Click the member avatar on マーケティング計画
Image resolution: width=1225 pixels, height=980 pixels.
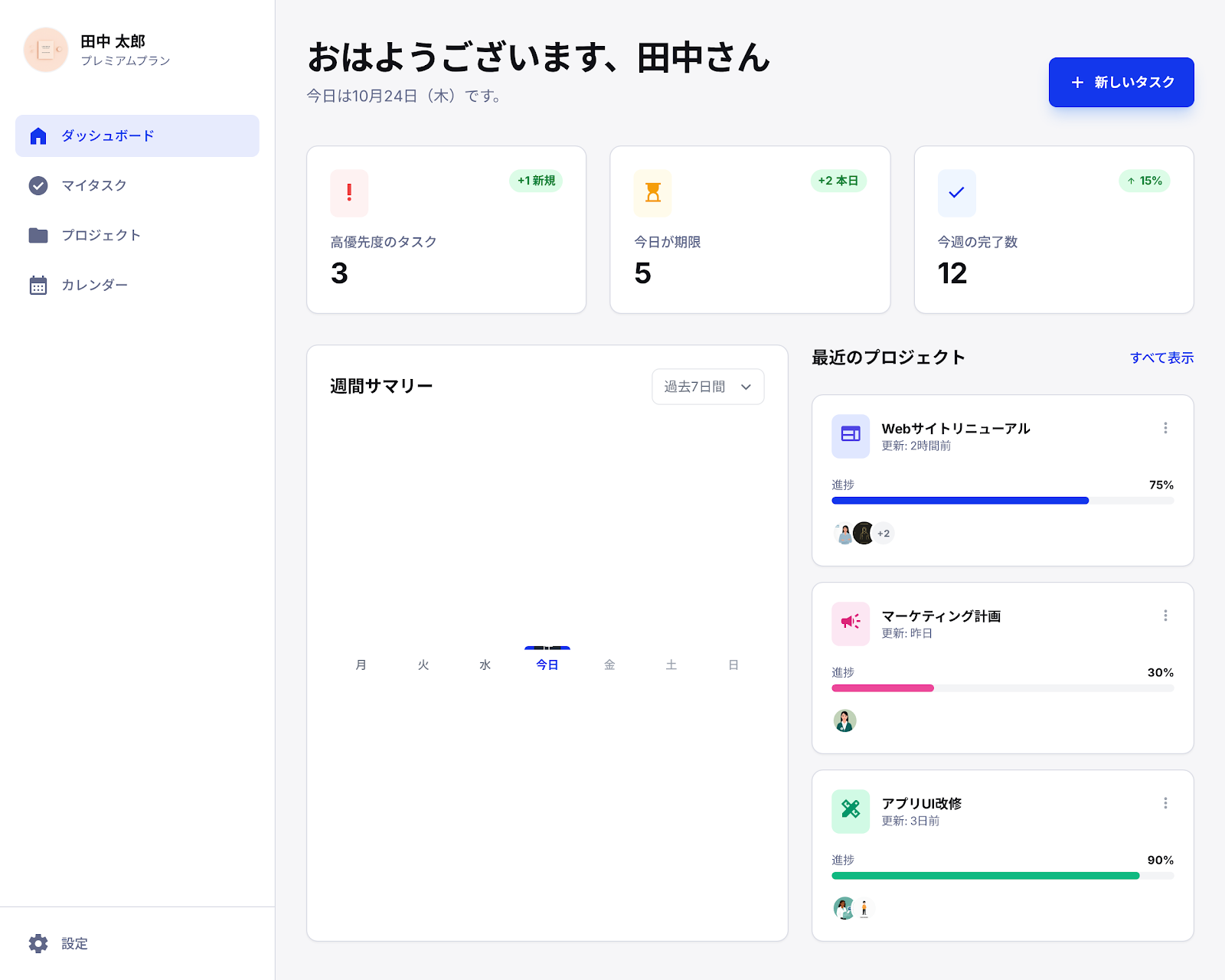click(x=844, y=720)
